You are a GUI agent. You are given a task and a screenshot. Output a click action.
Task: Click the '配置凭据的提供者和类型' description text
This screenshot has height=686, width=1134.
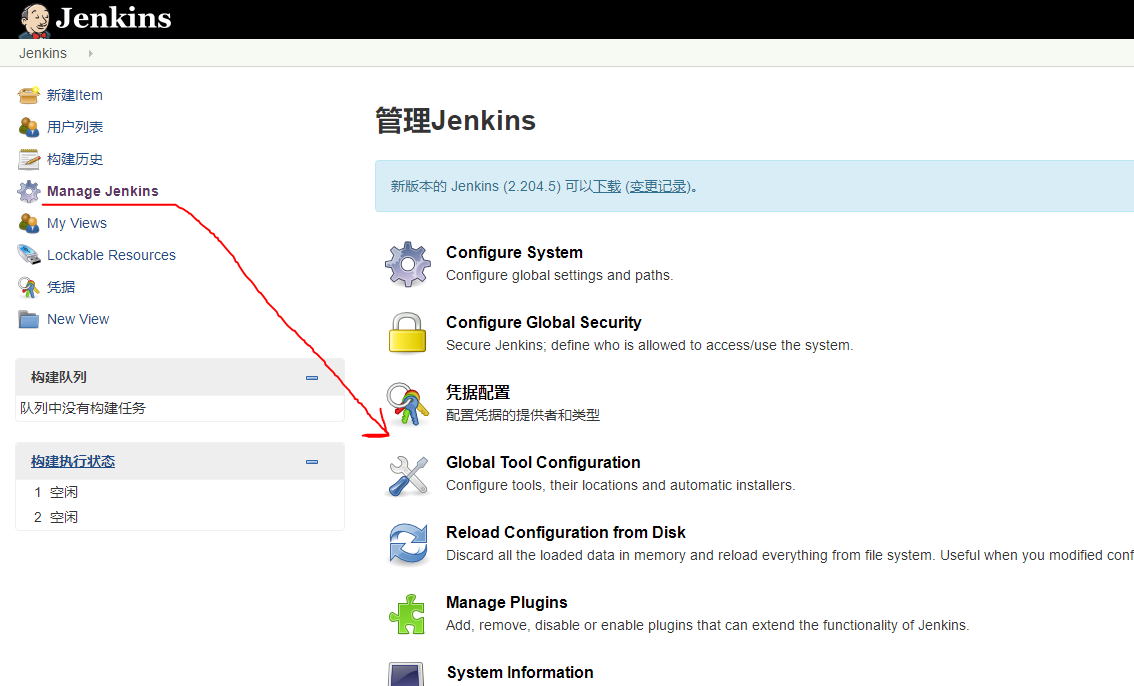523,415
